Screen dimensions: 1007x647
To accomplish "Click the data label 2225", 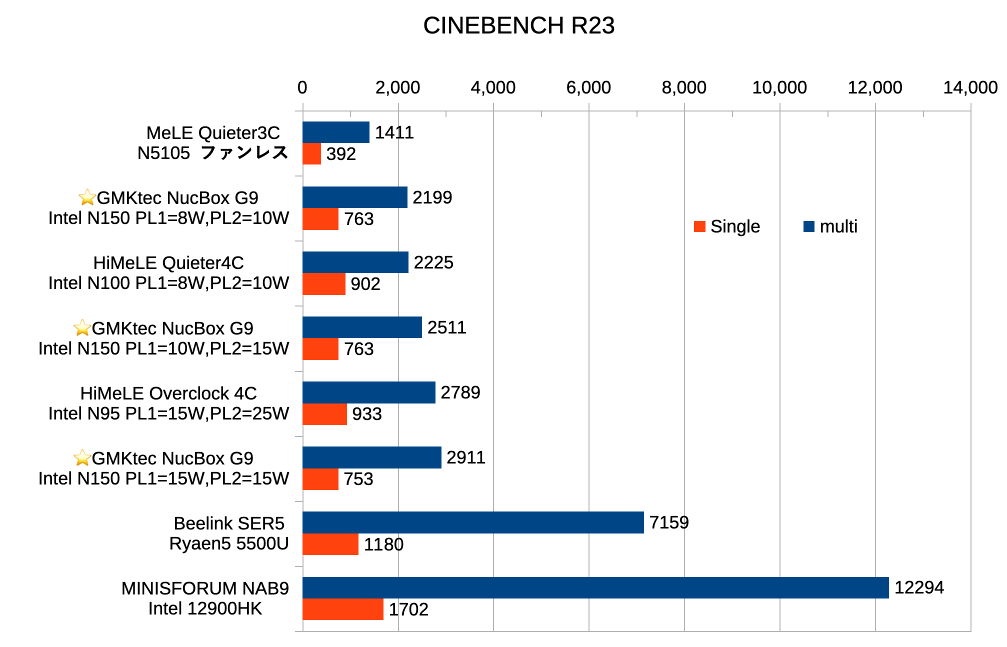I will tap(433, 262).
